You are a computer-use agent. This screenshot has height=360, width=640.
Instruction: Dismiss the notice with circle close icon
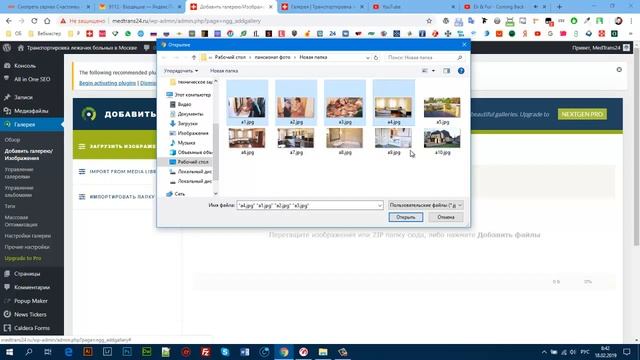[x=619, y=70]
